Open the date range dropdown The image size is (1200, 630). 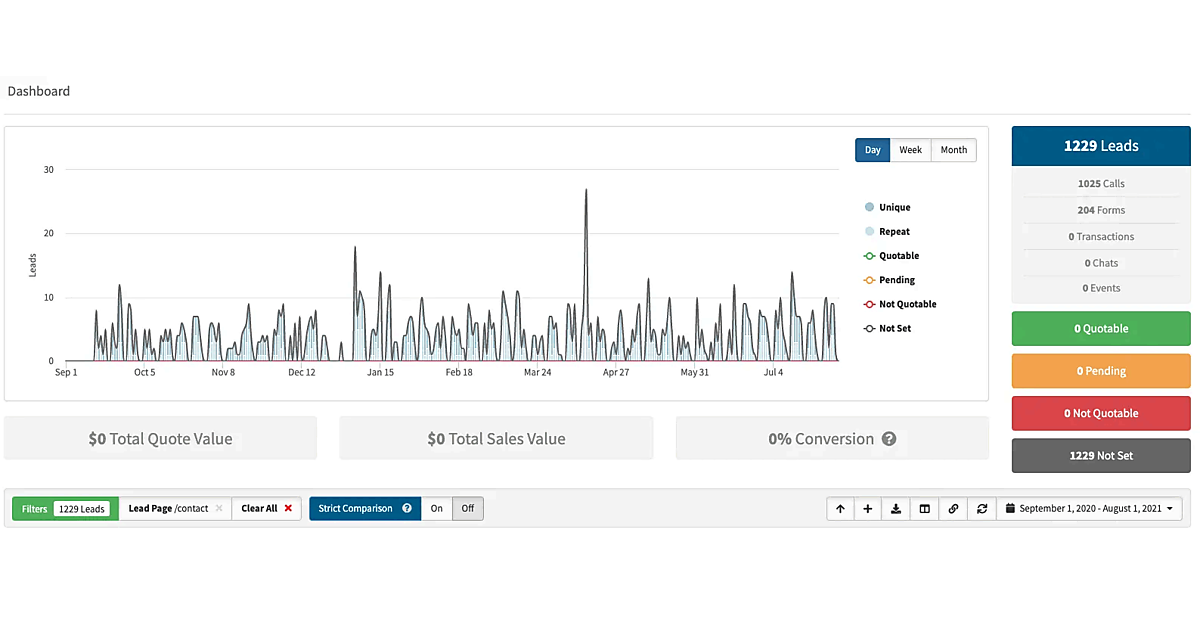[x=1089, y=509]
